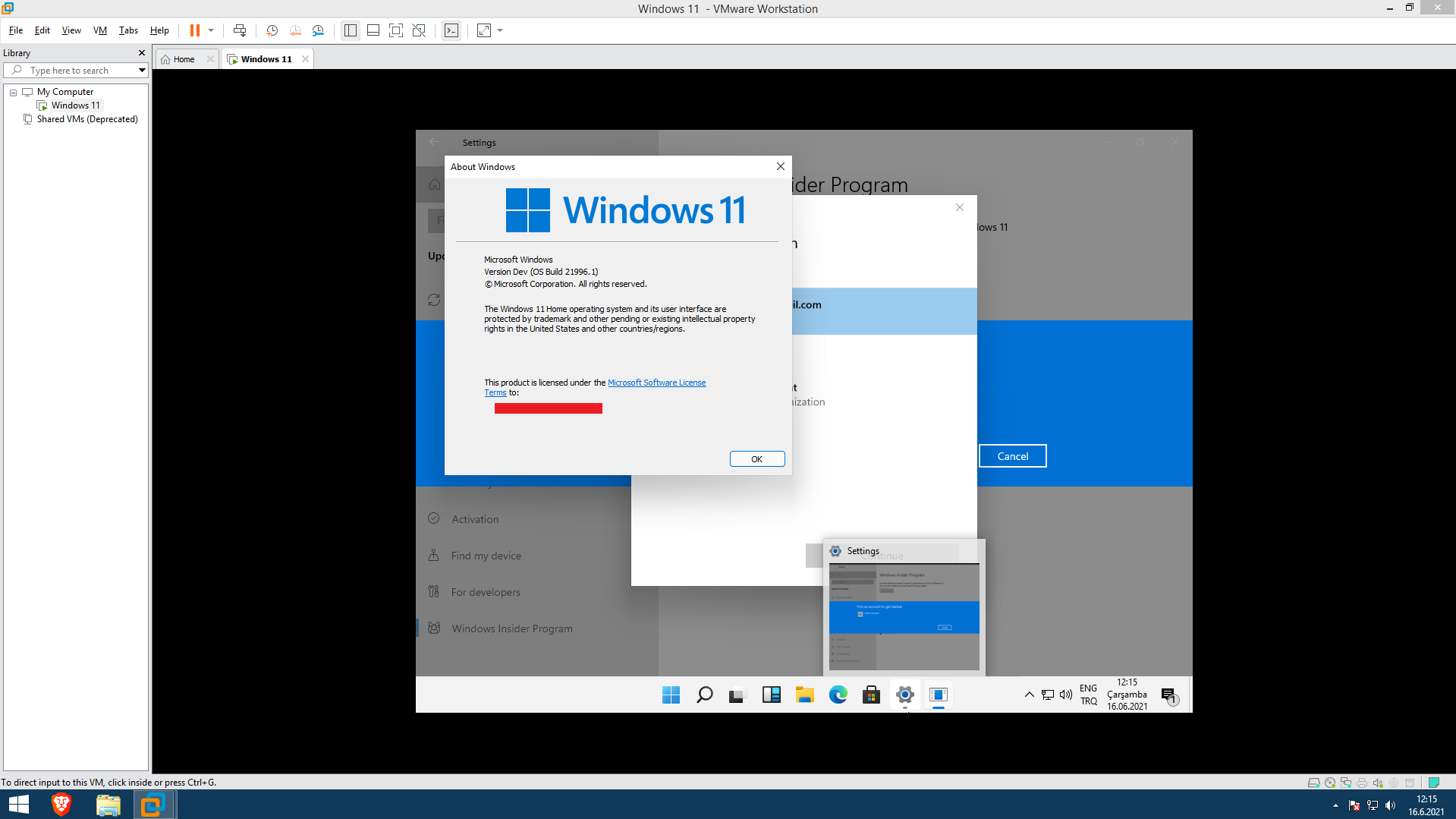
Task: Focus the library search field
Action: [x=75, y=71]
